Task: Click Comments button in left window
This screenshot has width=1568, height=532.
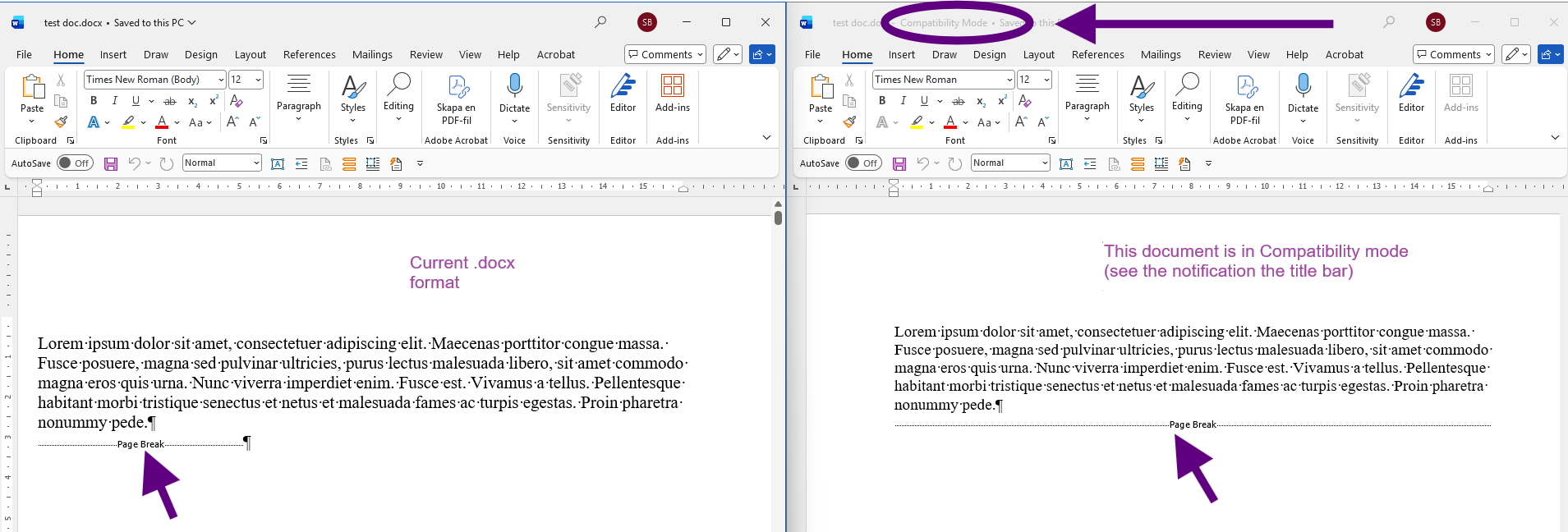Action: point(665,54)
